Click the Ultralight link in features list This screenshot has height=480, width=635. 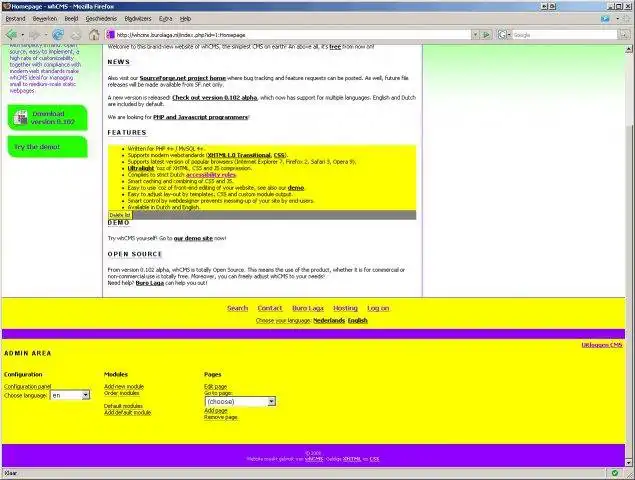coord(141,168)
